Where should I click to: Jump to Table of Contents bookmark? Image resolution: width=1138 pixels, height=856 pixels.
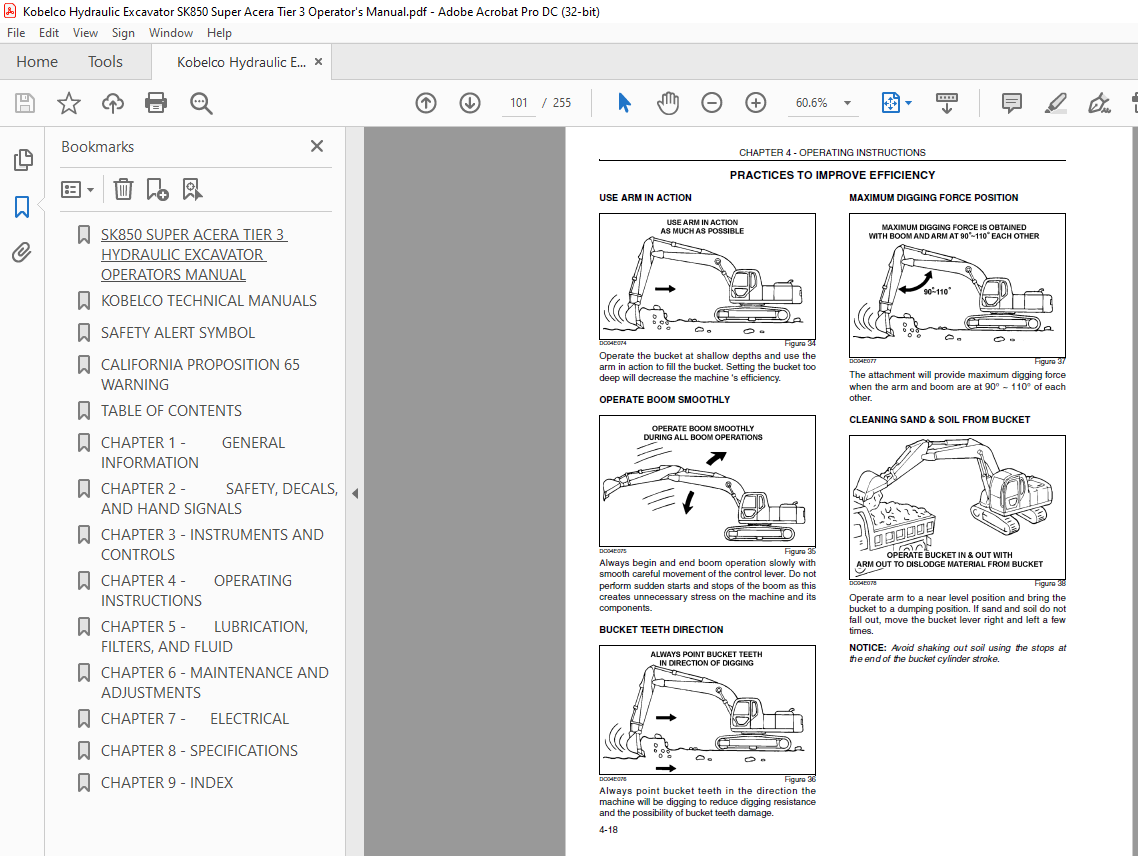pos(171,410)
